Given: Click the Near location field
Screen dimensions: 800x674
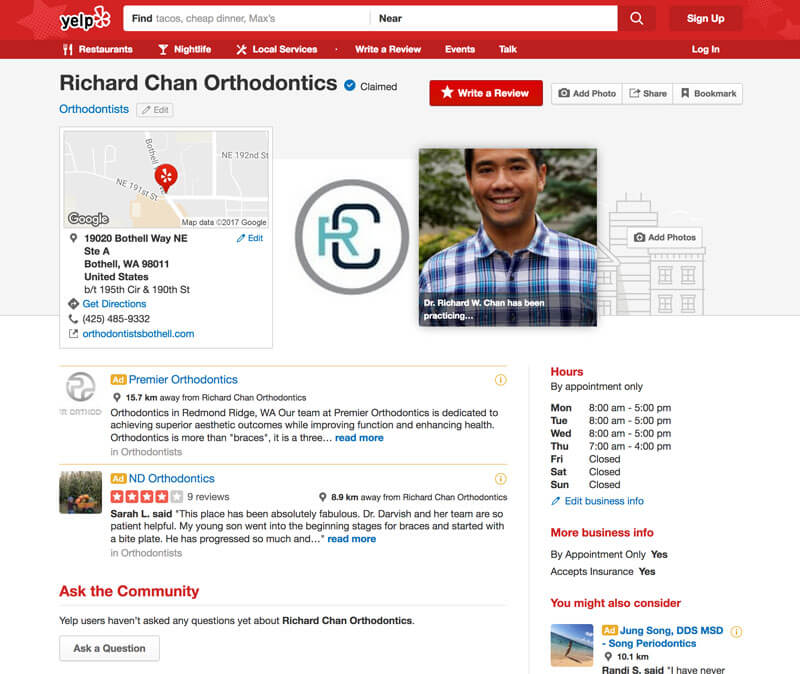Looking at the screenshot, I should click(494, 18).
